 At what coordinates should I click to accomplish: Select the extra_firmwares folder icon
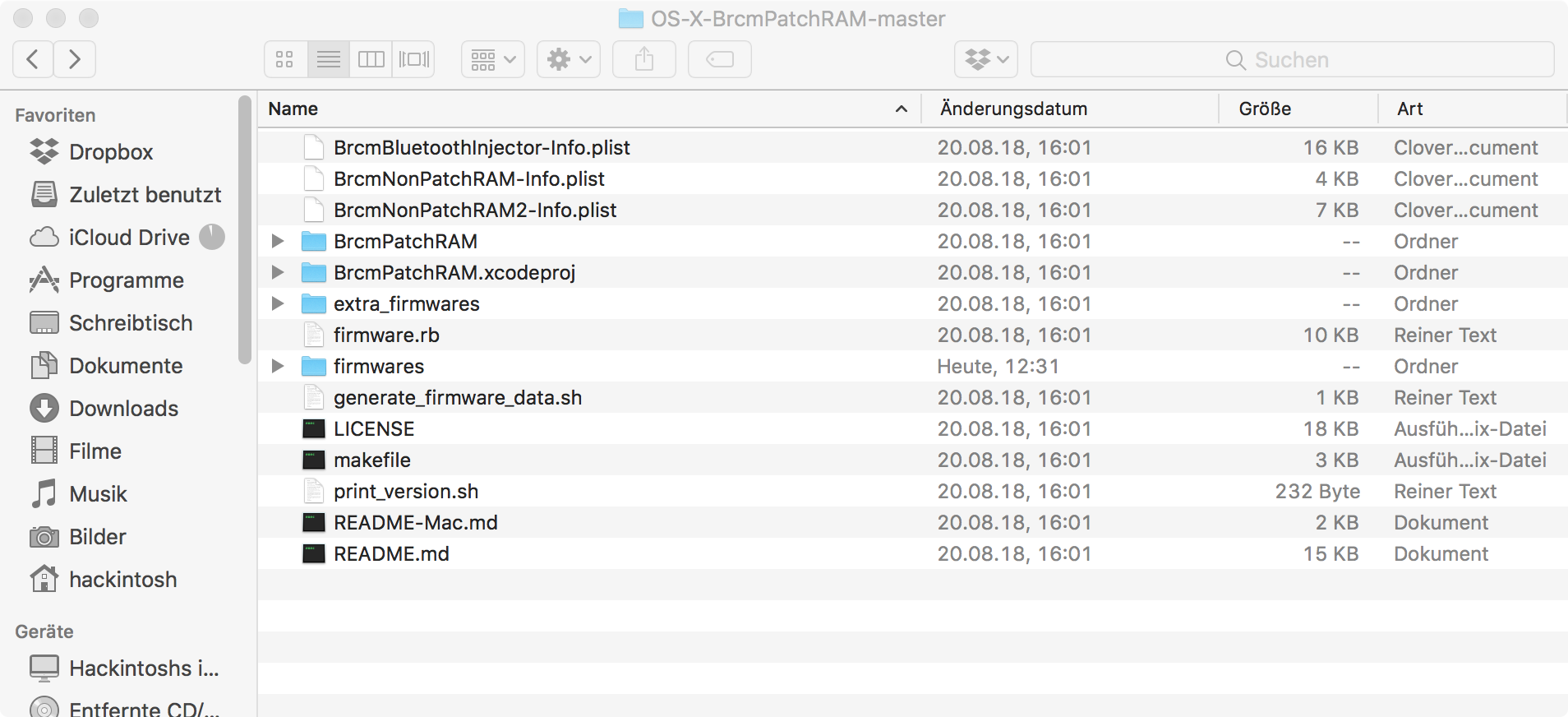click(x=313, y=303)
